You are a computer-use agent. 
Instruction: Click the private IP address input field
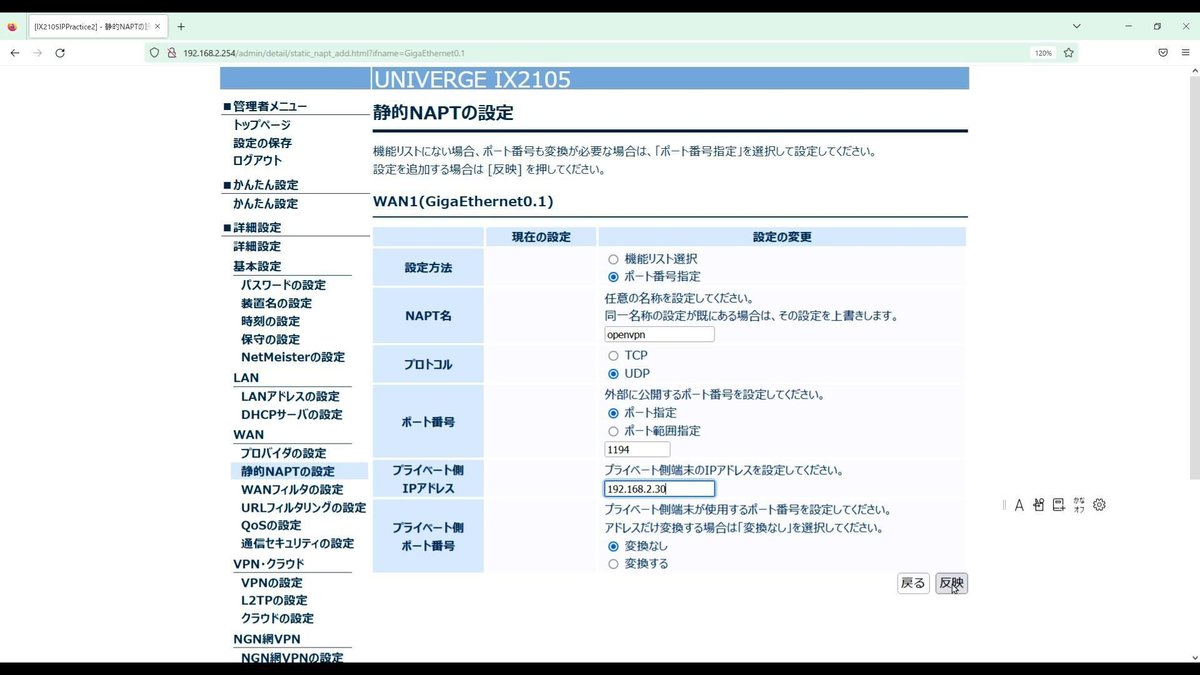point(657,488)
